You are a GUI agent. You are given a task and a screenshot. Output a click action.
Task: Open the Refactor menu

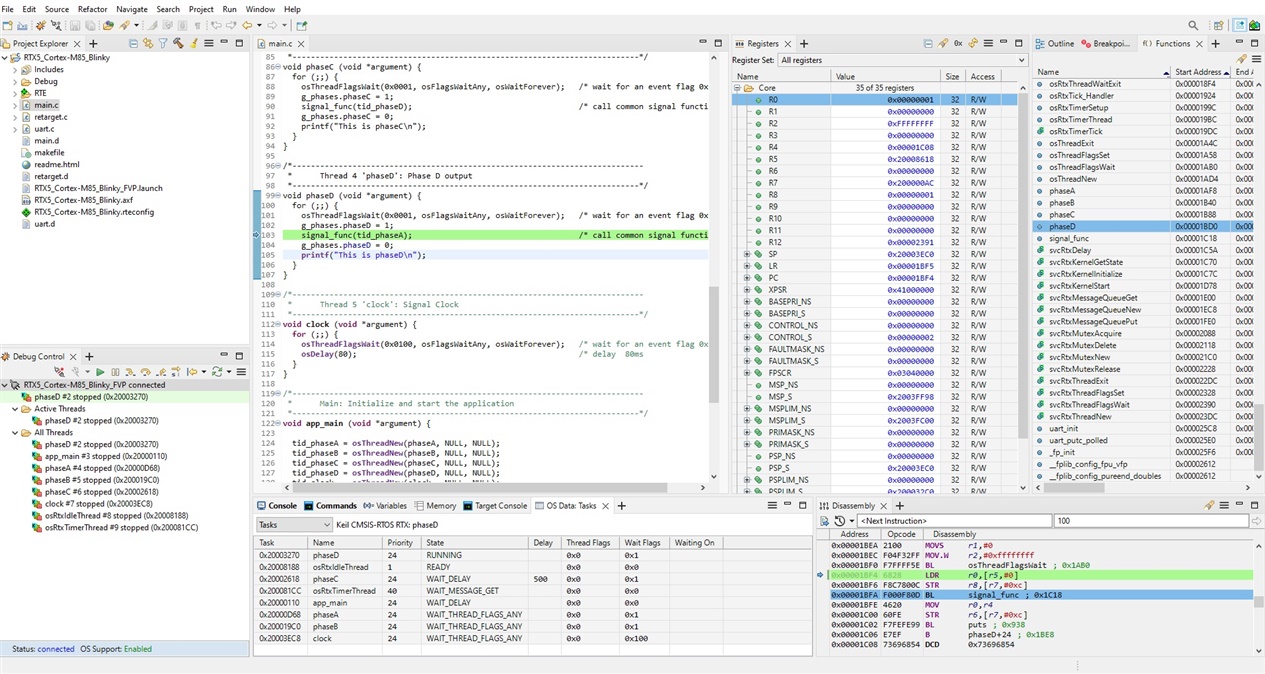click(x=92, y=8)
